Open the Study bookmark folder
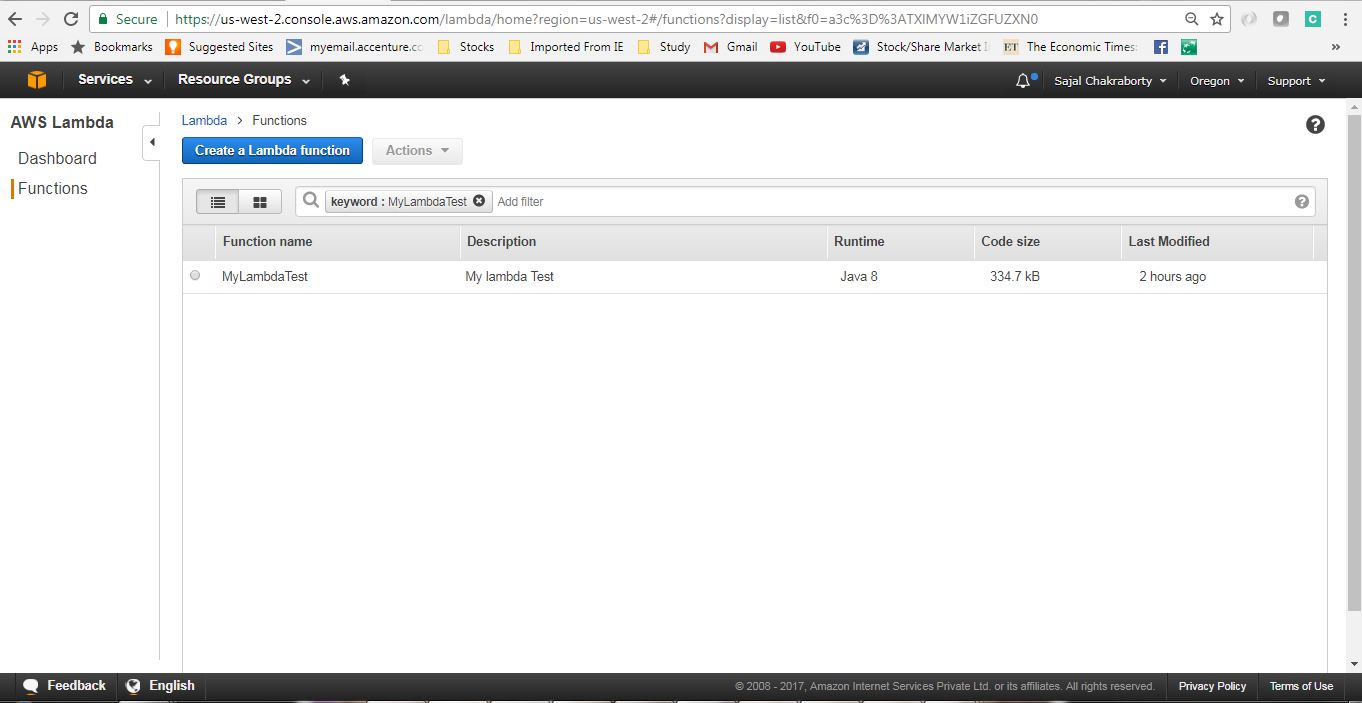 coord(663,47)
